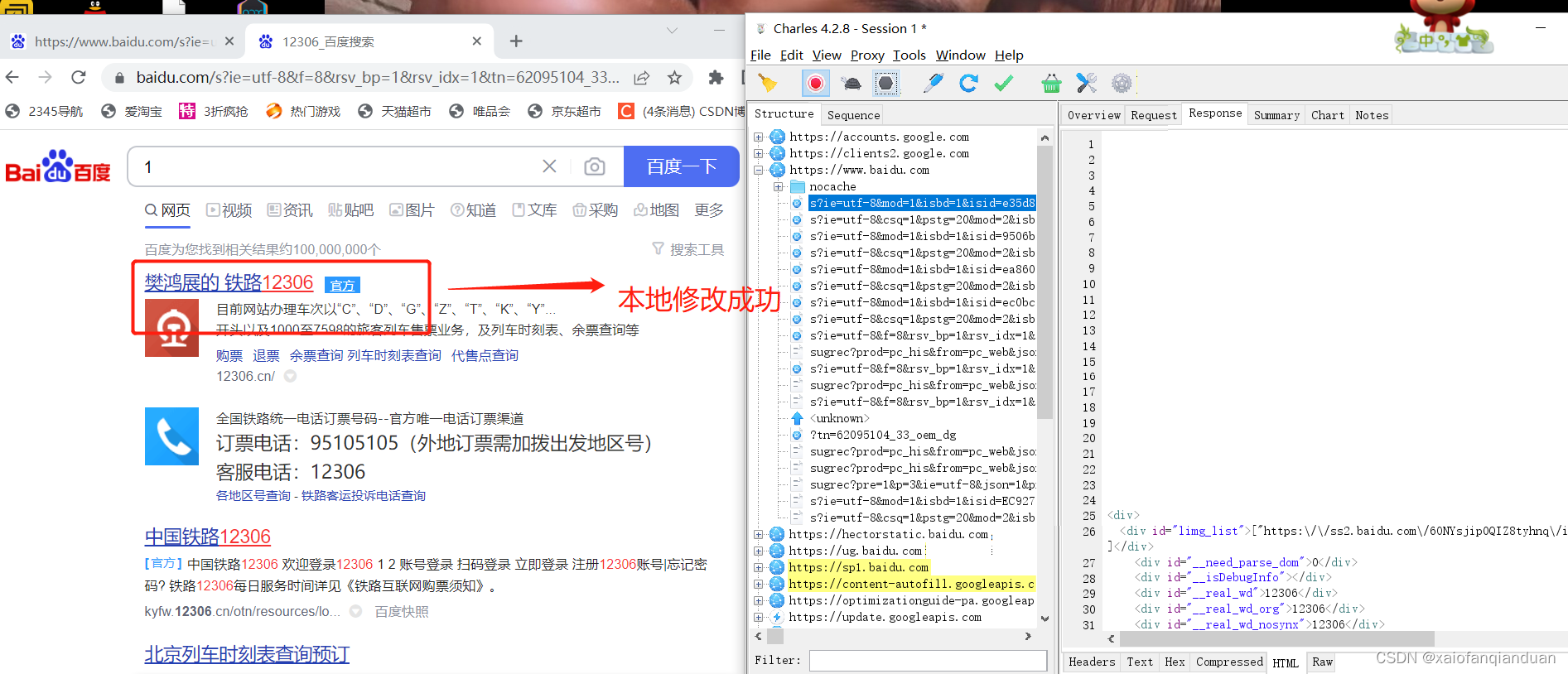This screenshot has width=1568, height=674.
Task: Click the camera image search icon
Action: [x=594, y=166]
